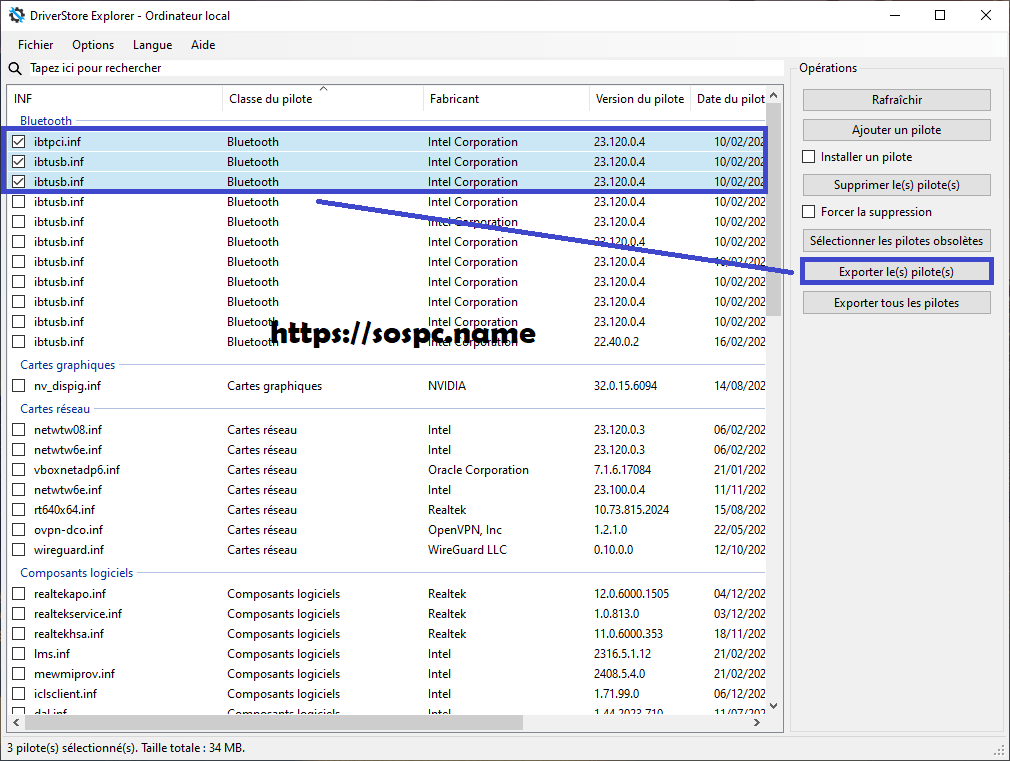Uncheck the ibtpci.inf driver checkbox
This screenshot has width=1010, height=761.
point(19,142)
